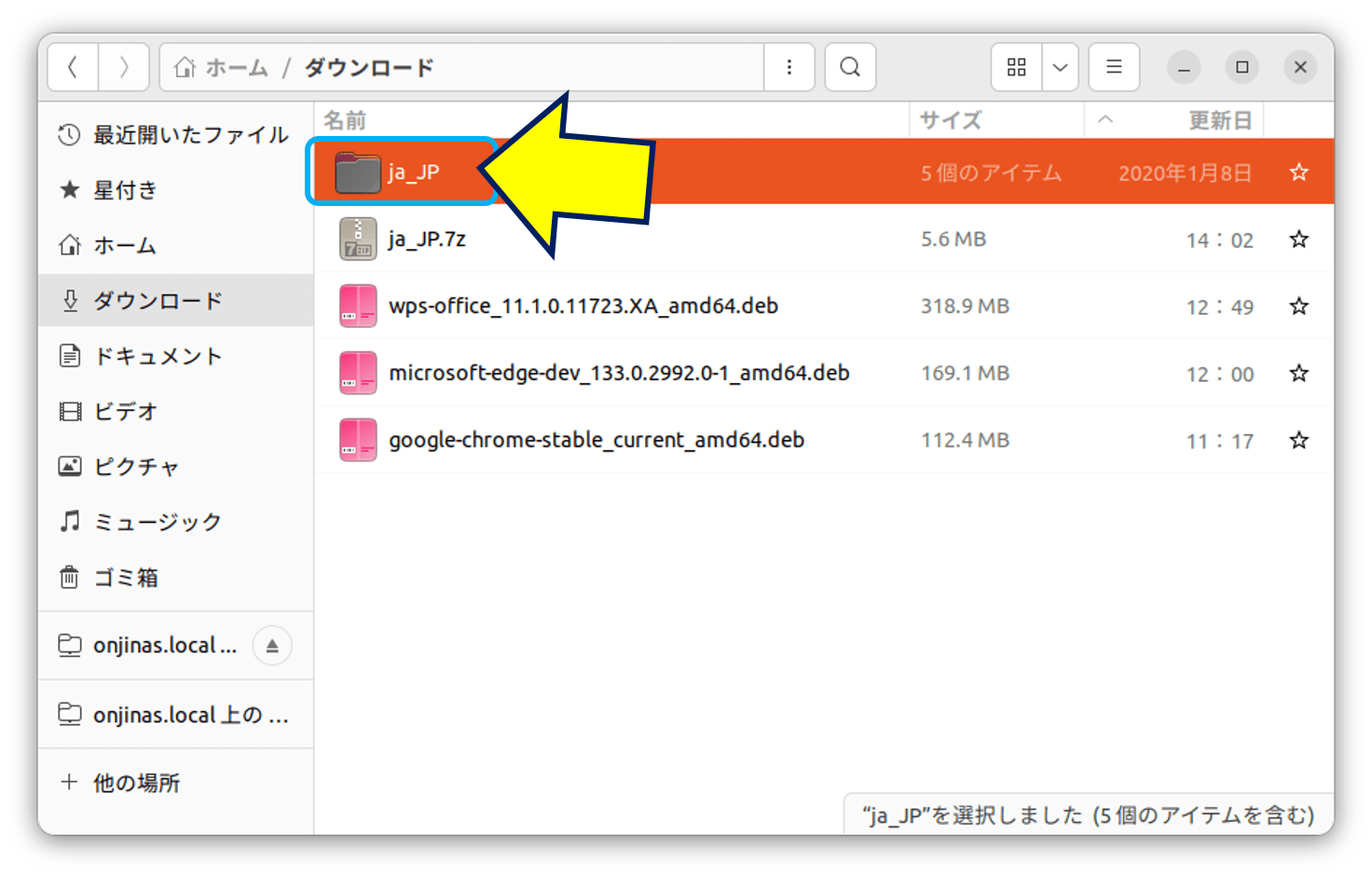Click the 112.4 MB size cell
The image size is (1372, 877).
pos(966,441)
